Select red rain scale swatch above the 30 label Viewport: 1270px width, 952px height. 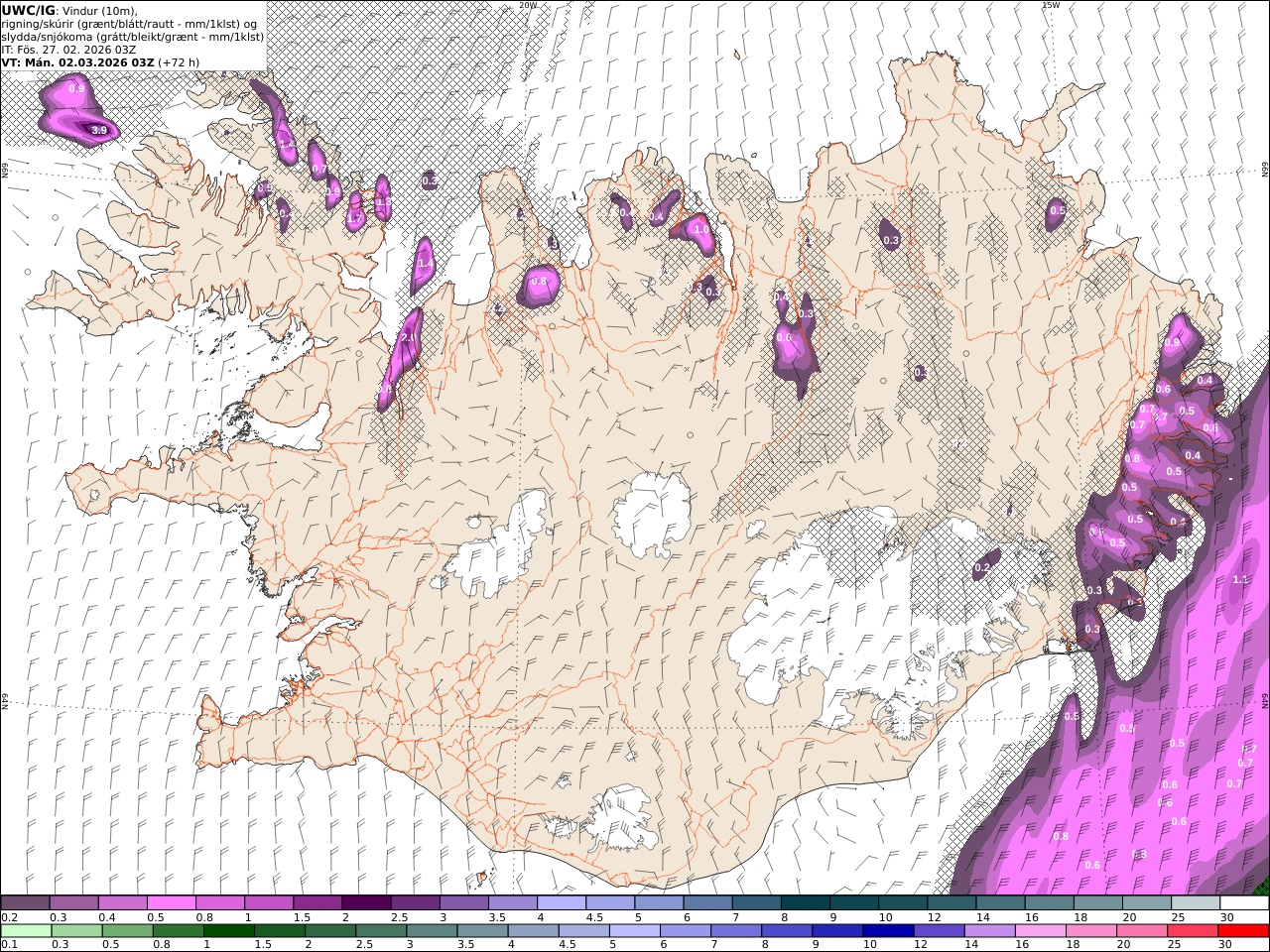coord(1244,931)
